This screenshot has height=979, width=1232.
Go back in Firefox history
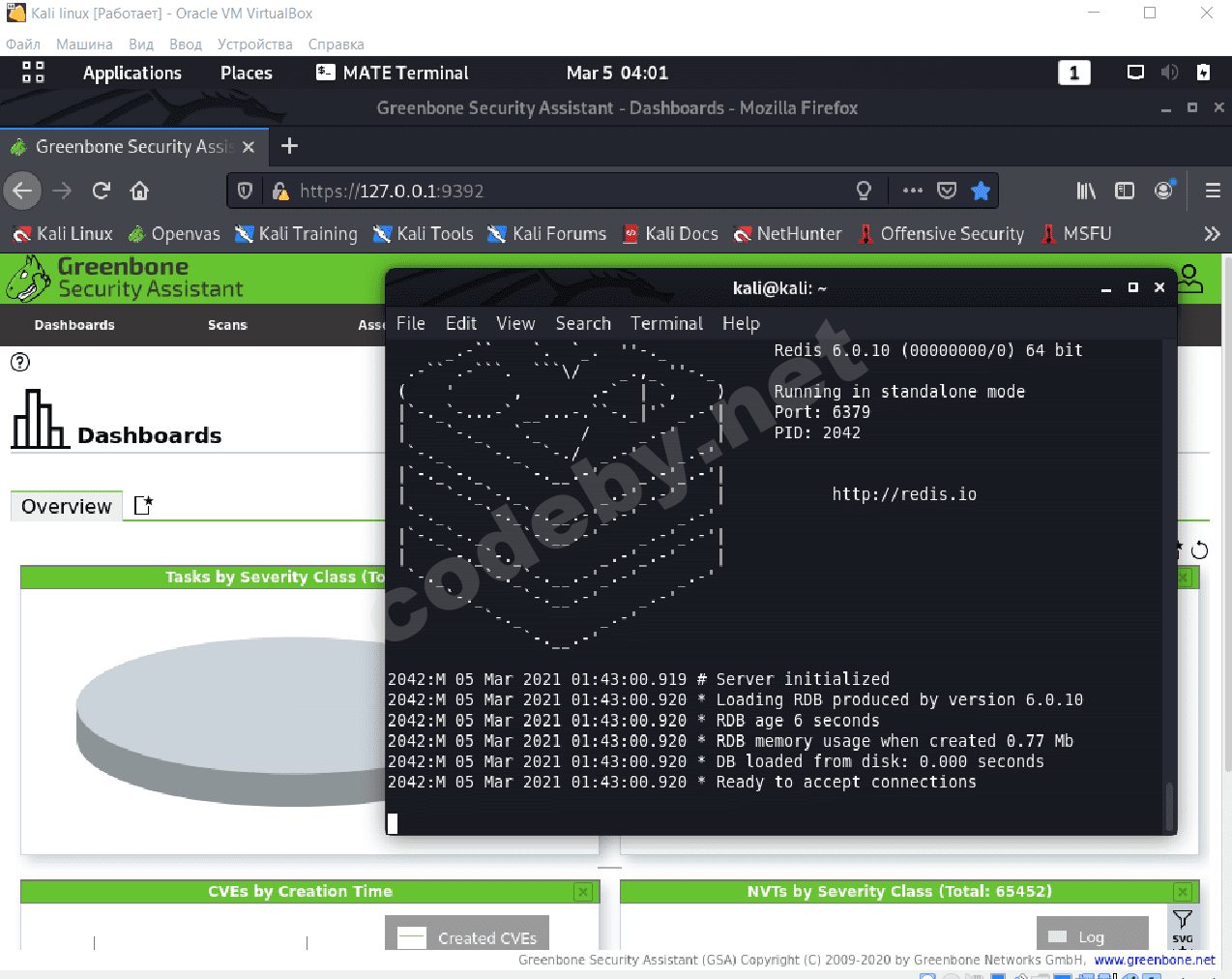22,191
